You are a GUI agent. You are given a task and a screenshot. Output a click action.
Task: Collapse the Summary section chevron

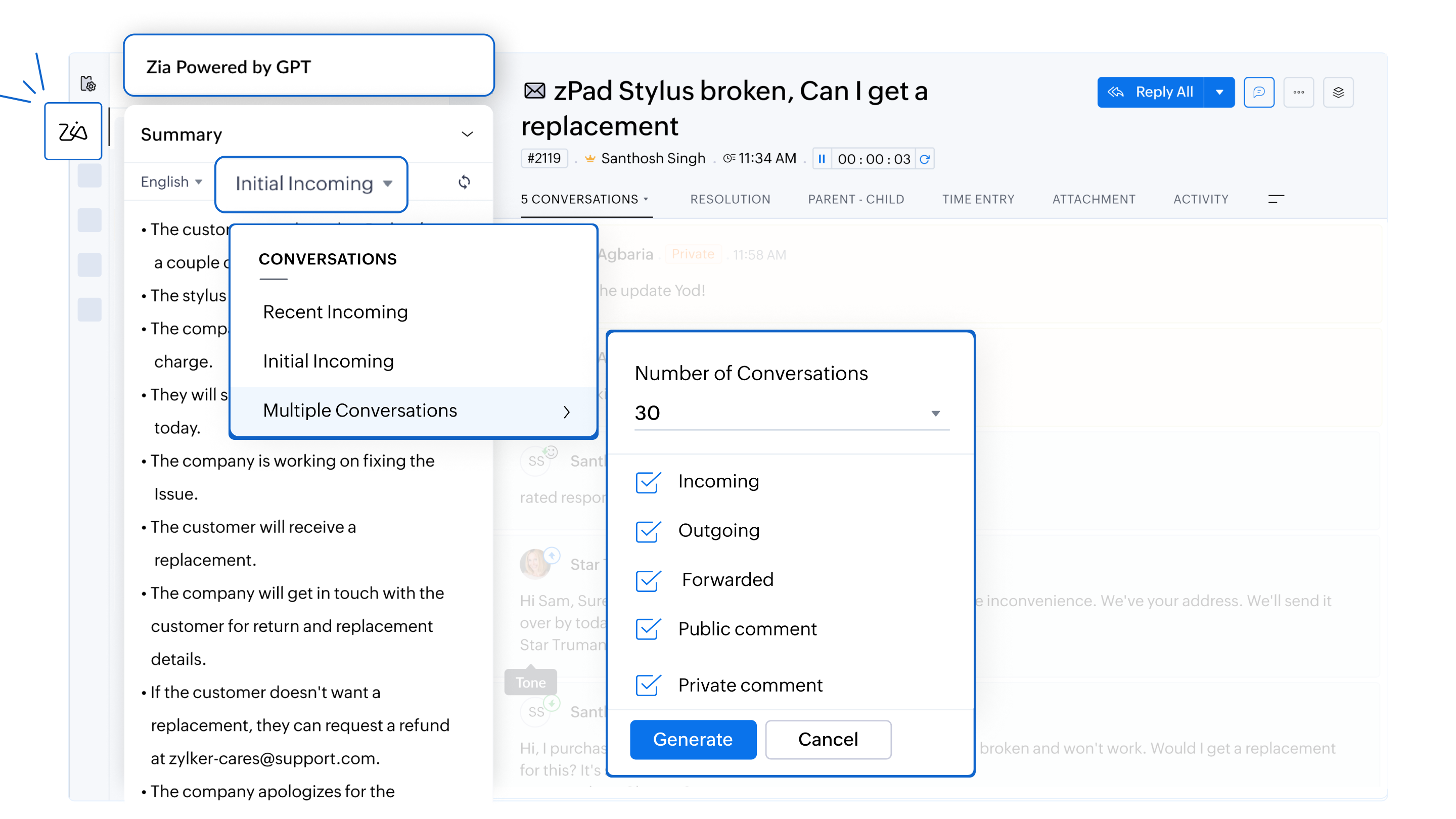[467, 134]
